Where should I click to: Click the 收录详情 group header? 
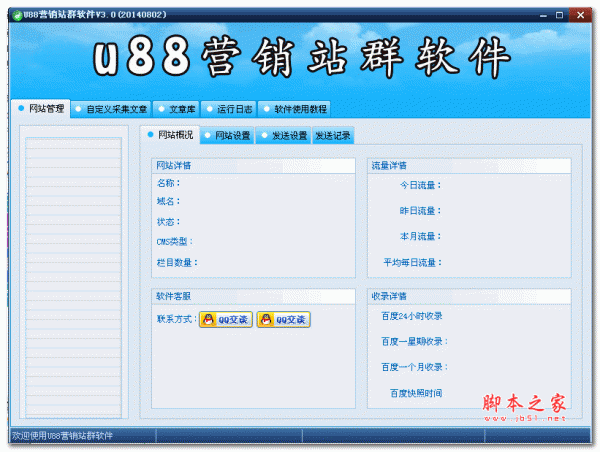pyautogui.click(x=469, y=296)
